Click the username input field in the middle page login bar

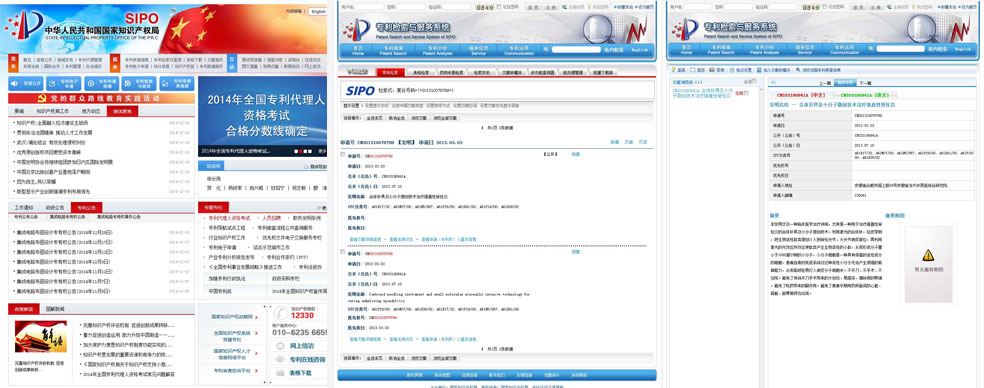click(370, 7)
